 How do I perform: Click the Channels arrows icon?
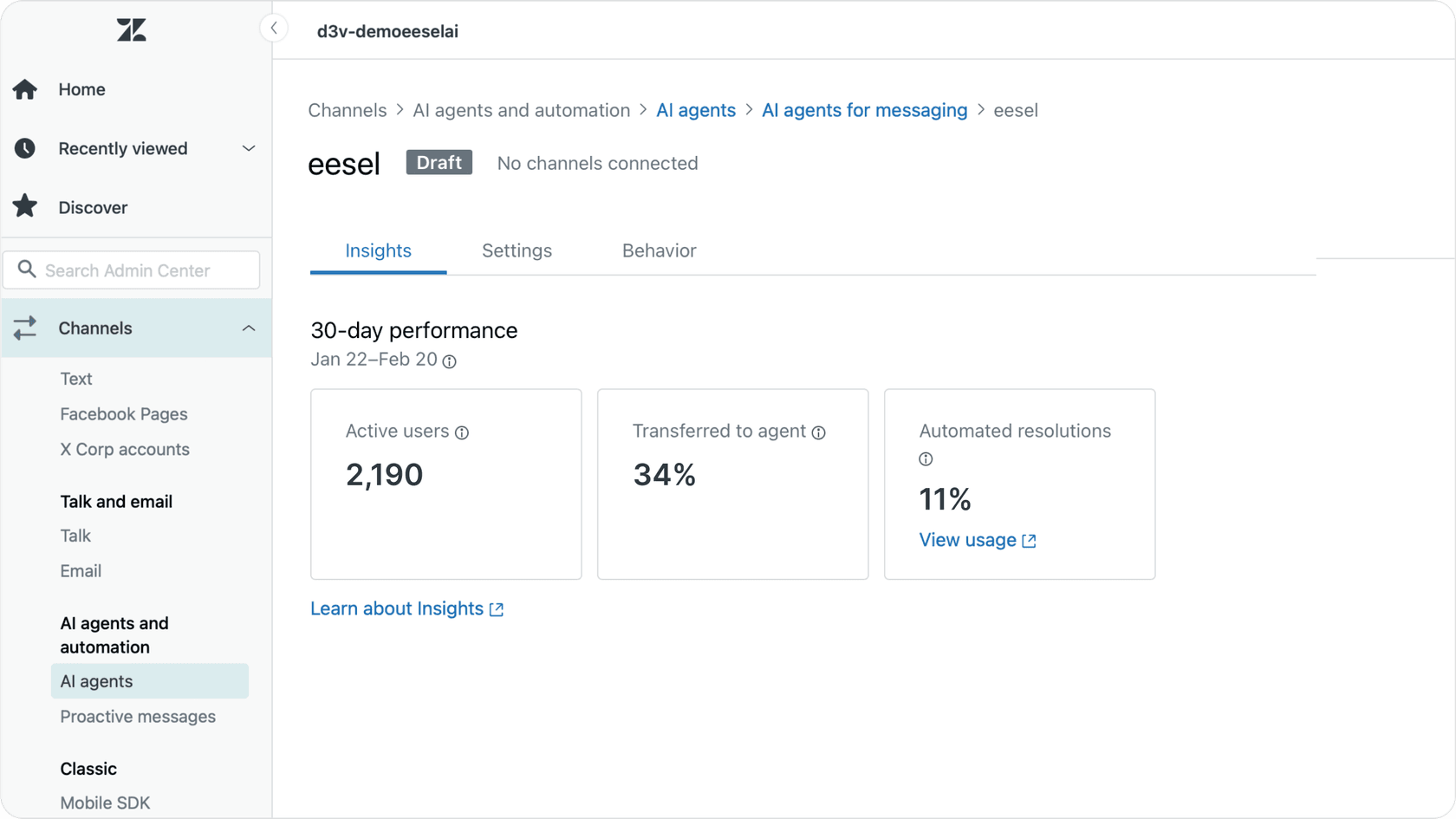pos(25,328)
